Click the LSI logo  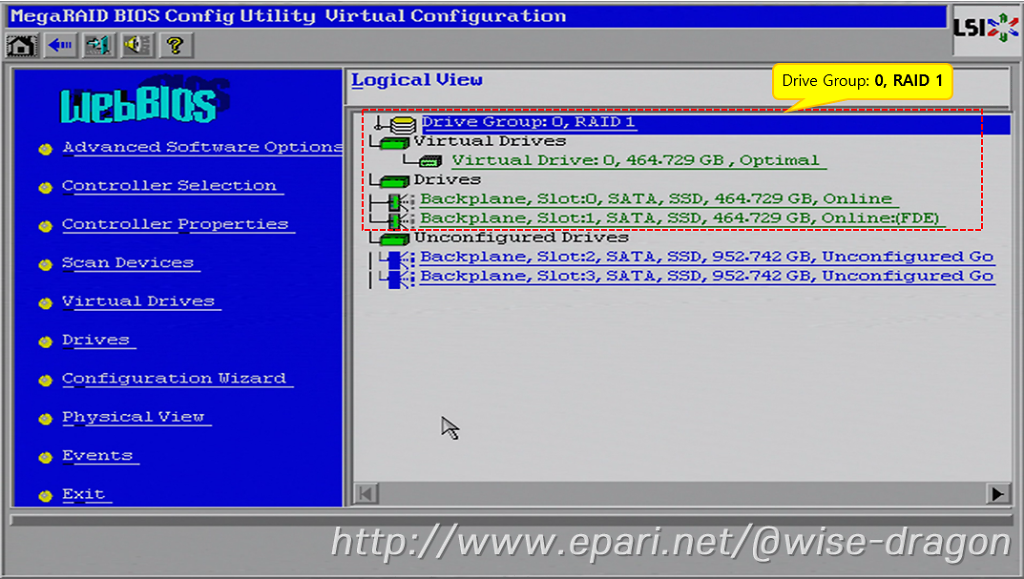(x=985, y=28)
